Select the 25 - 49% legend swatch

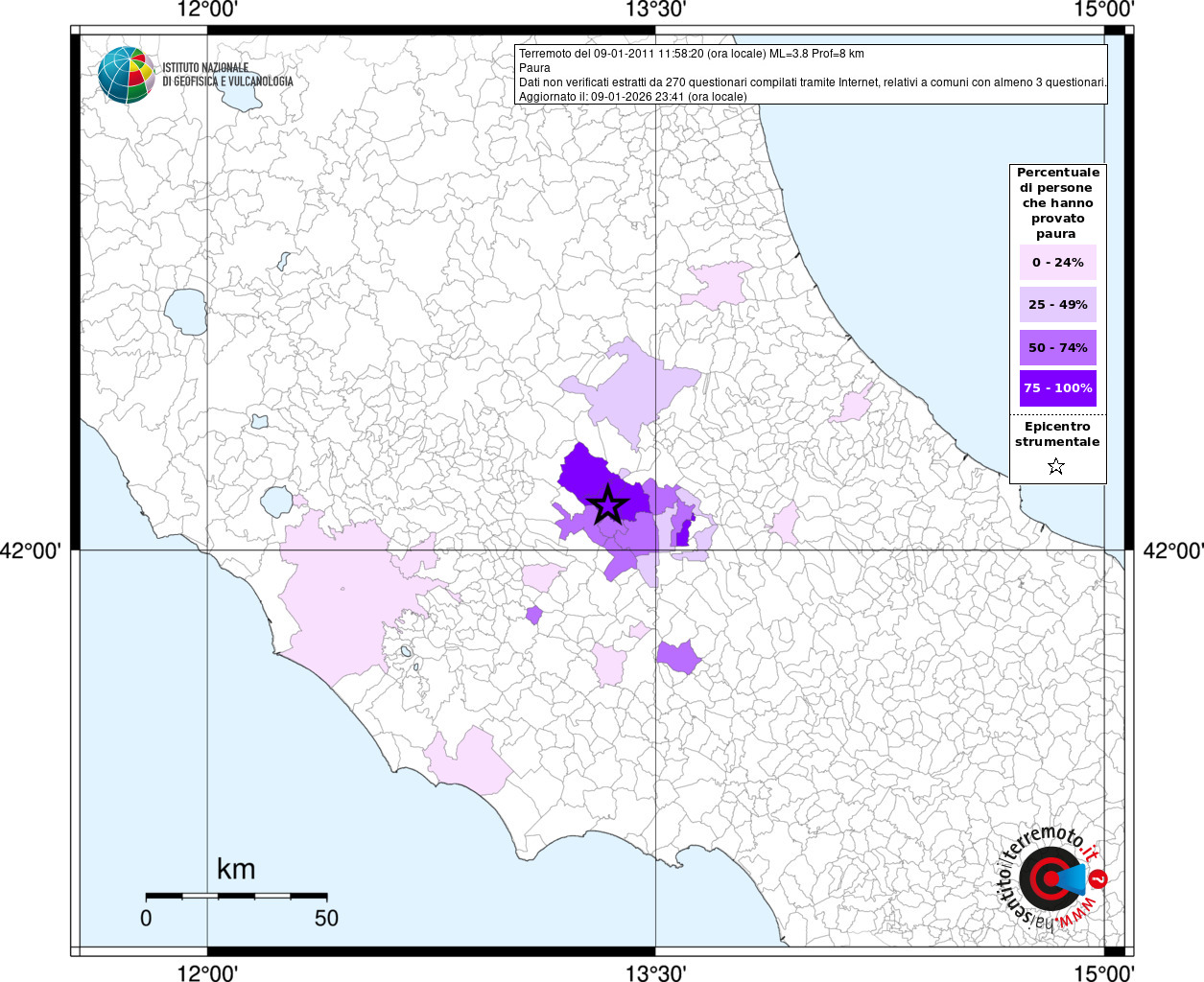(1057, 304)
